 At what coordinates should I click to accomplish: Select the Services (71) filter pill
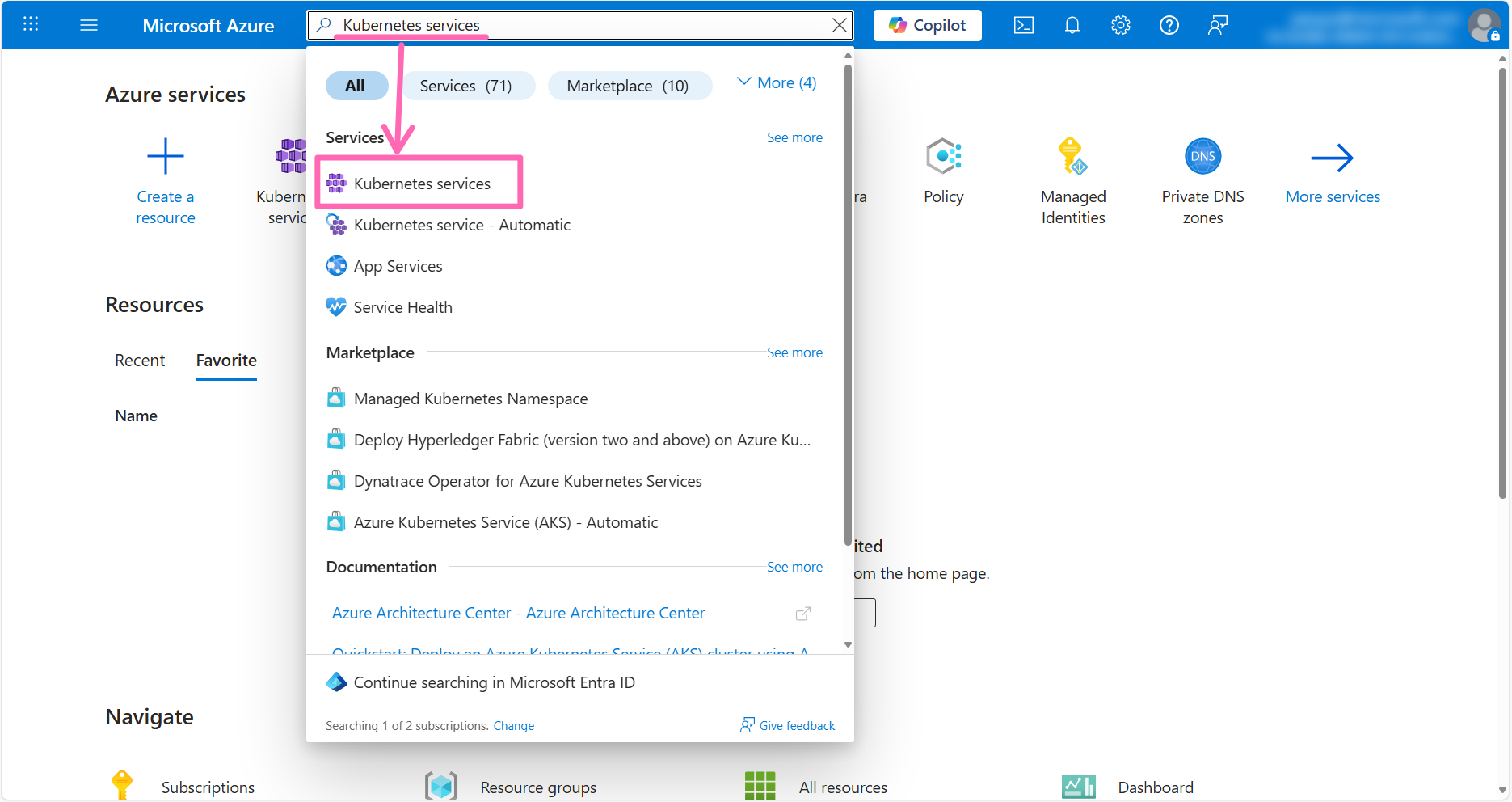[x=465, y=86]
